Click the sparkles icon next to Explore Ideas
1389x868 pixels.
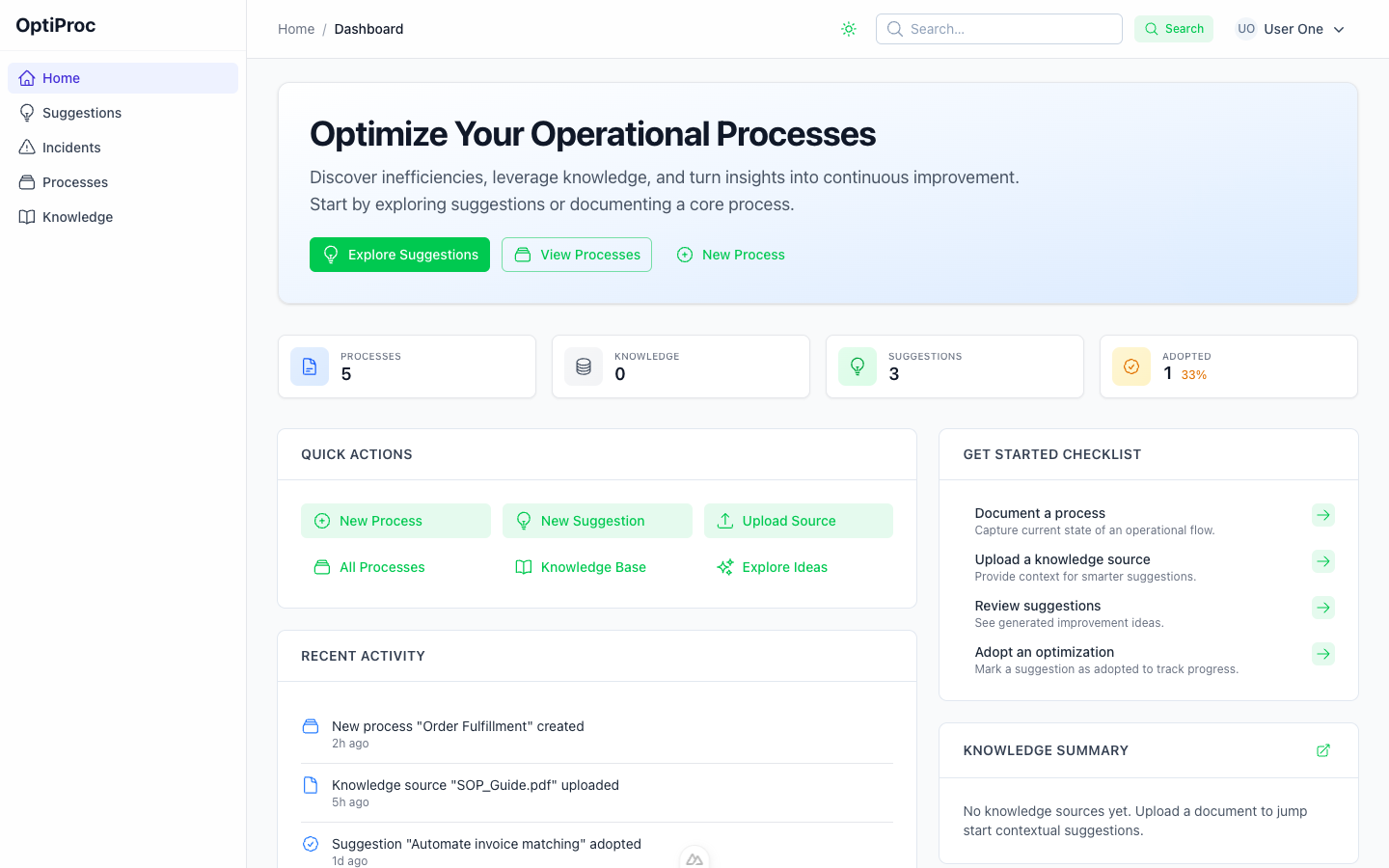(723, 567)
